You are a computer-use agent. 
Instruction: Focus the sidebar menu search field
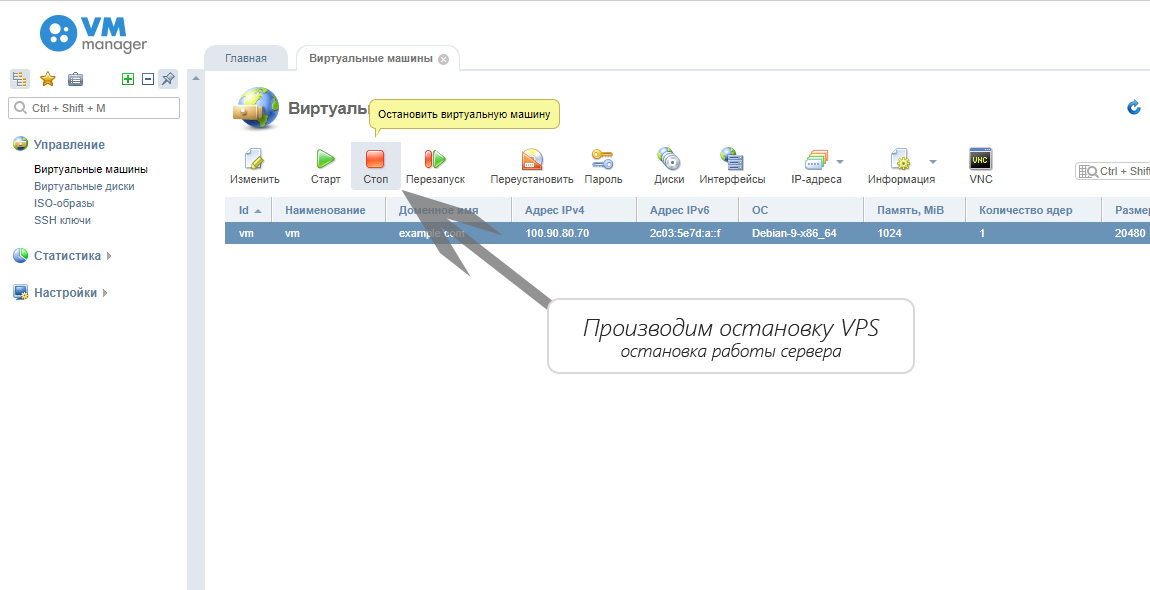(94, 108)
